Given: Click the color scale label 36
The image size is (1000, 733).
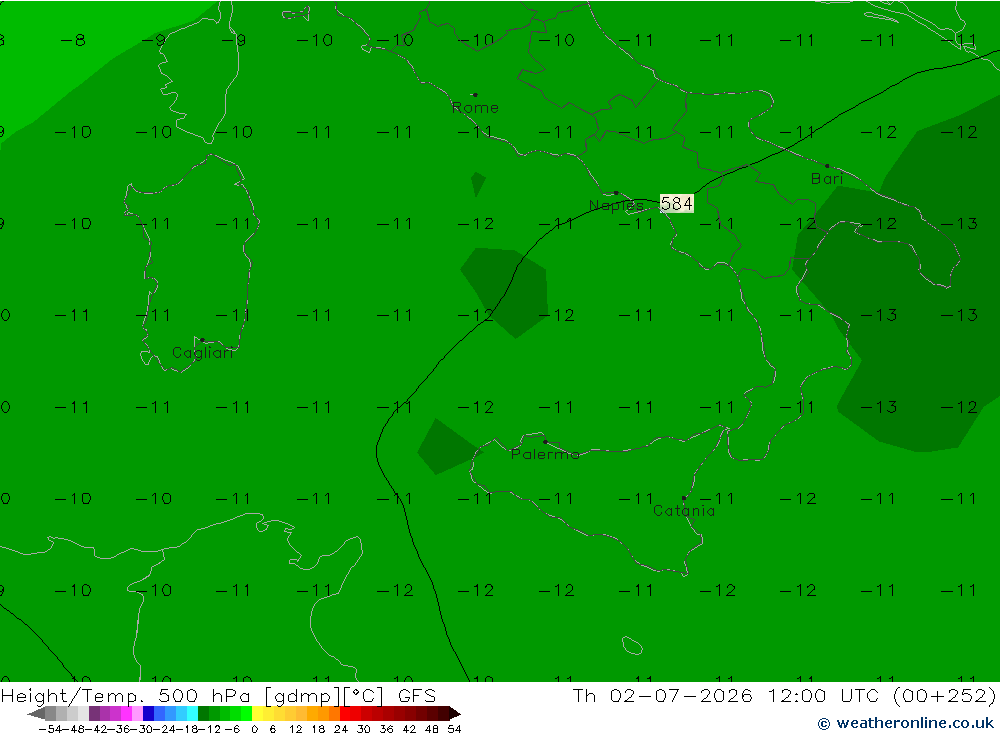Looking at the screenshot, I should [386, 729].
